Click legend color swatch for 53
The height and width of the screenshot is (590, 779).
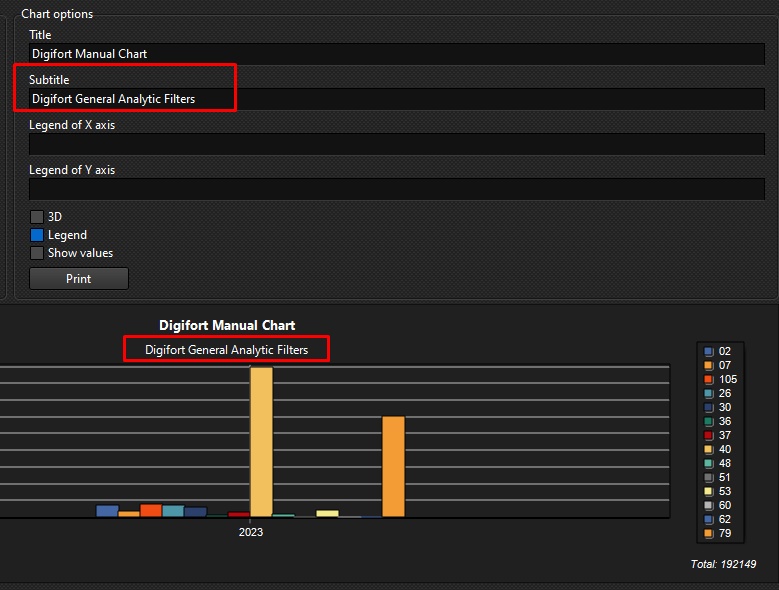point(709,492)
